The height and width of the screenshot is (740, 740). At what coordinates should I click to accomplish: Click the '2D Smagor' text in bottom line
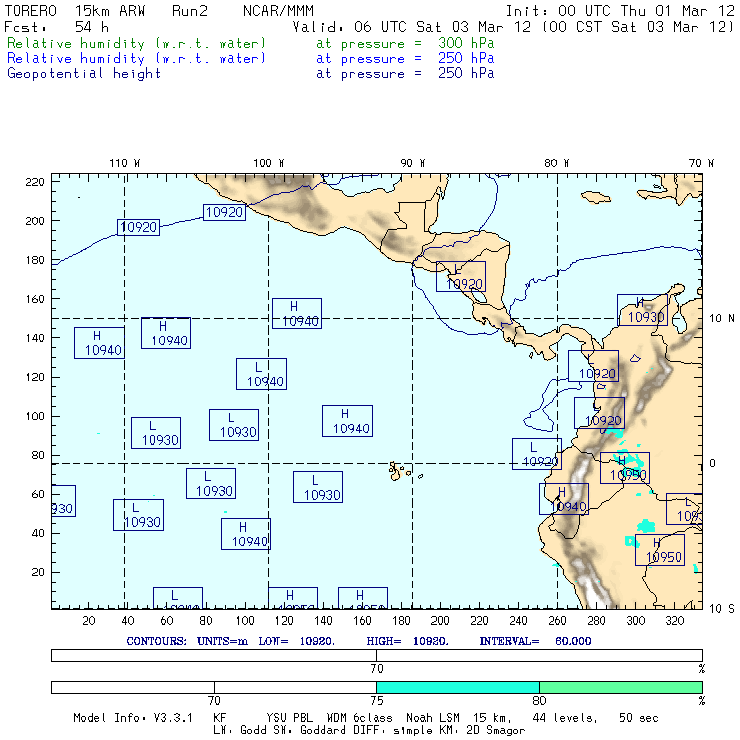tap(496, 731)
